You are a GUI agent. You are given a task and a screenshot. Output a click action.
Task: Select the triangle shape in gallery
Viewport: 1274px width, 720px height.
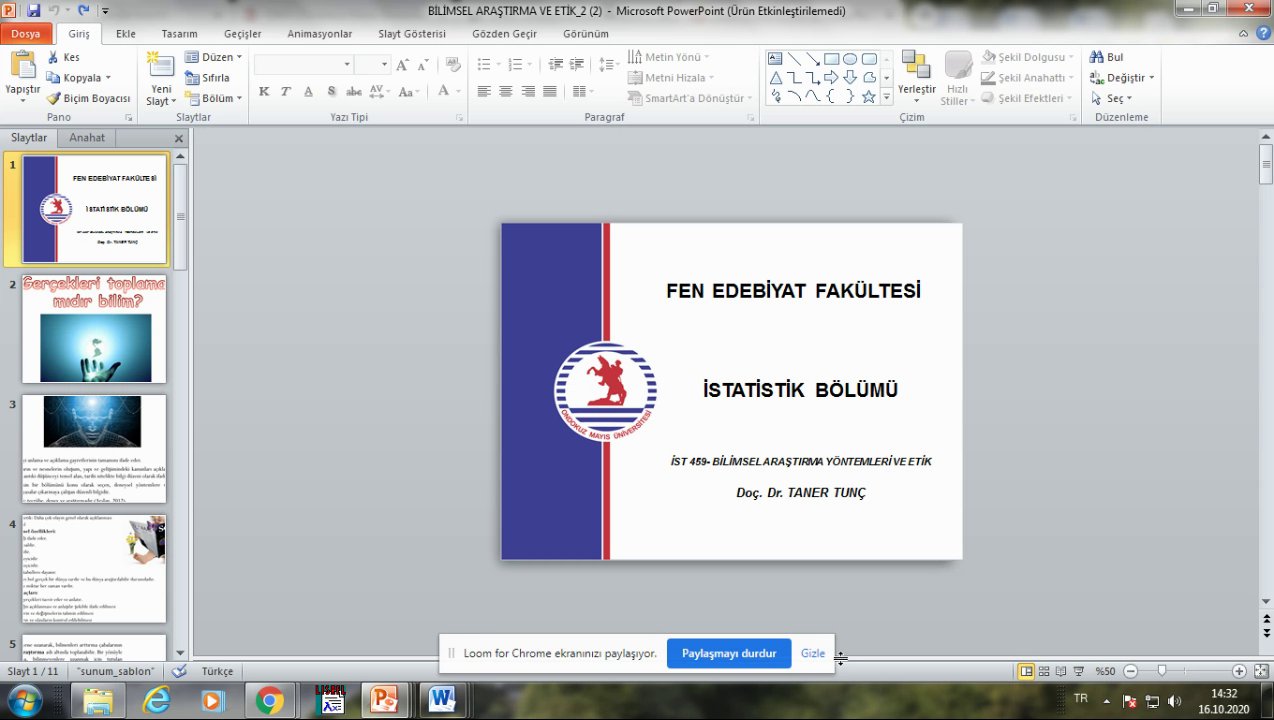tap(775, 78)
